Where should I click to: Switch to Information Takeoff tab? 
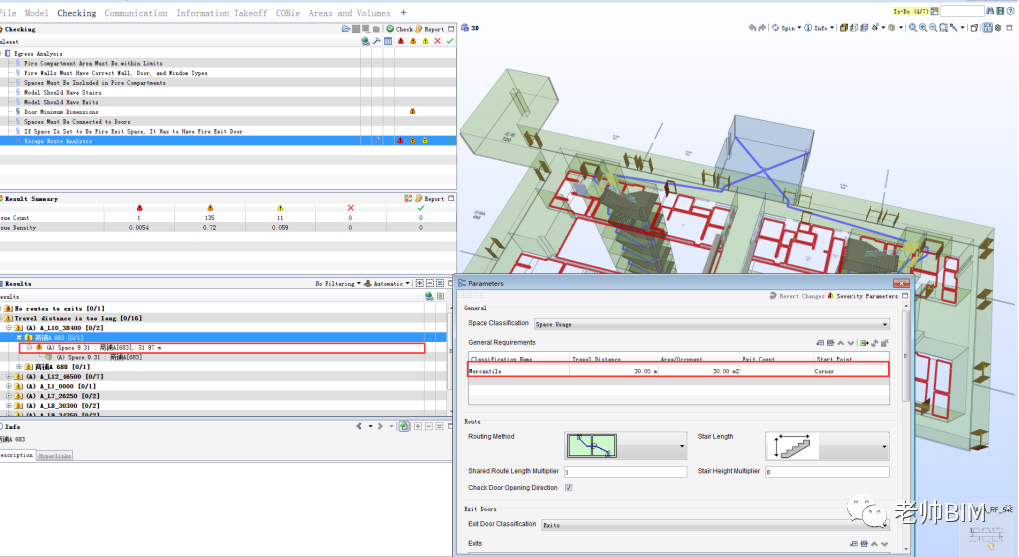click(222, 13)
